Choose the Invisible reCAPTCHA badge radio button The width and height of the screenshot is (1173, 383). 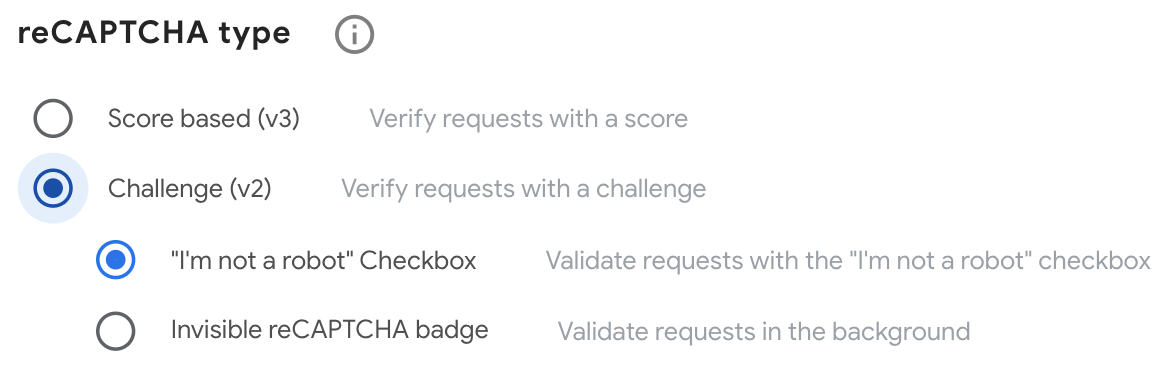click(x=116, y=331)
